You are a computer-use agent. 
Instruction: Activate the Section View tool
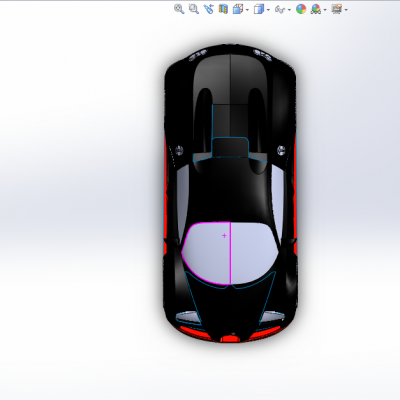point(223,9)
